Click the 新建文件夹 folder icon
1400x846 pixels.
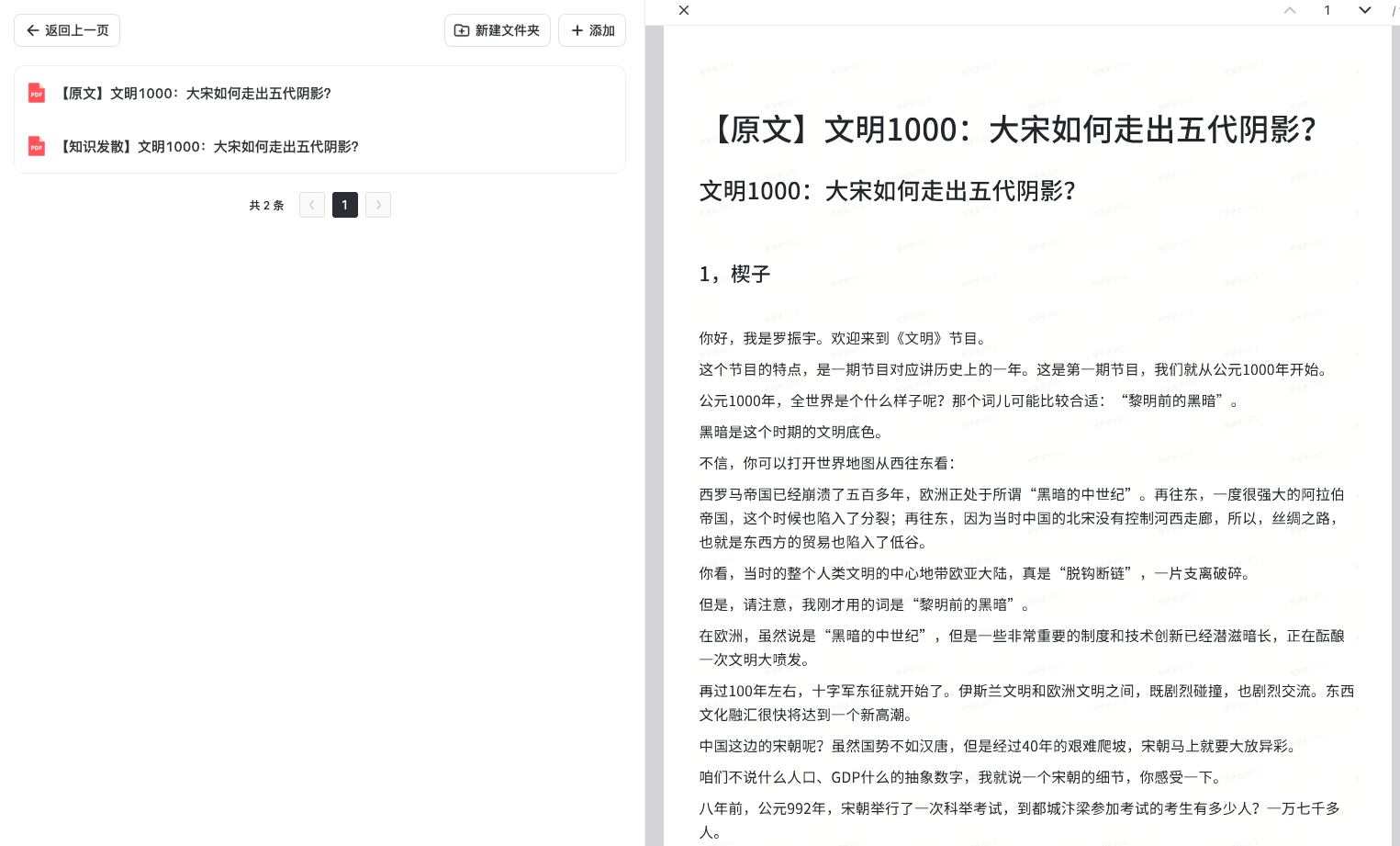point(462,30)
